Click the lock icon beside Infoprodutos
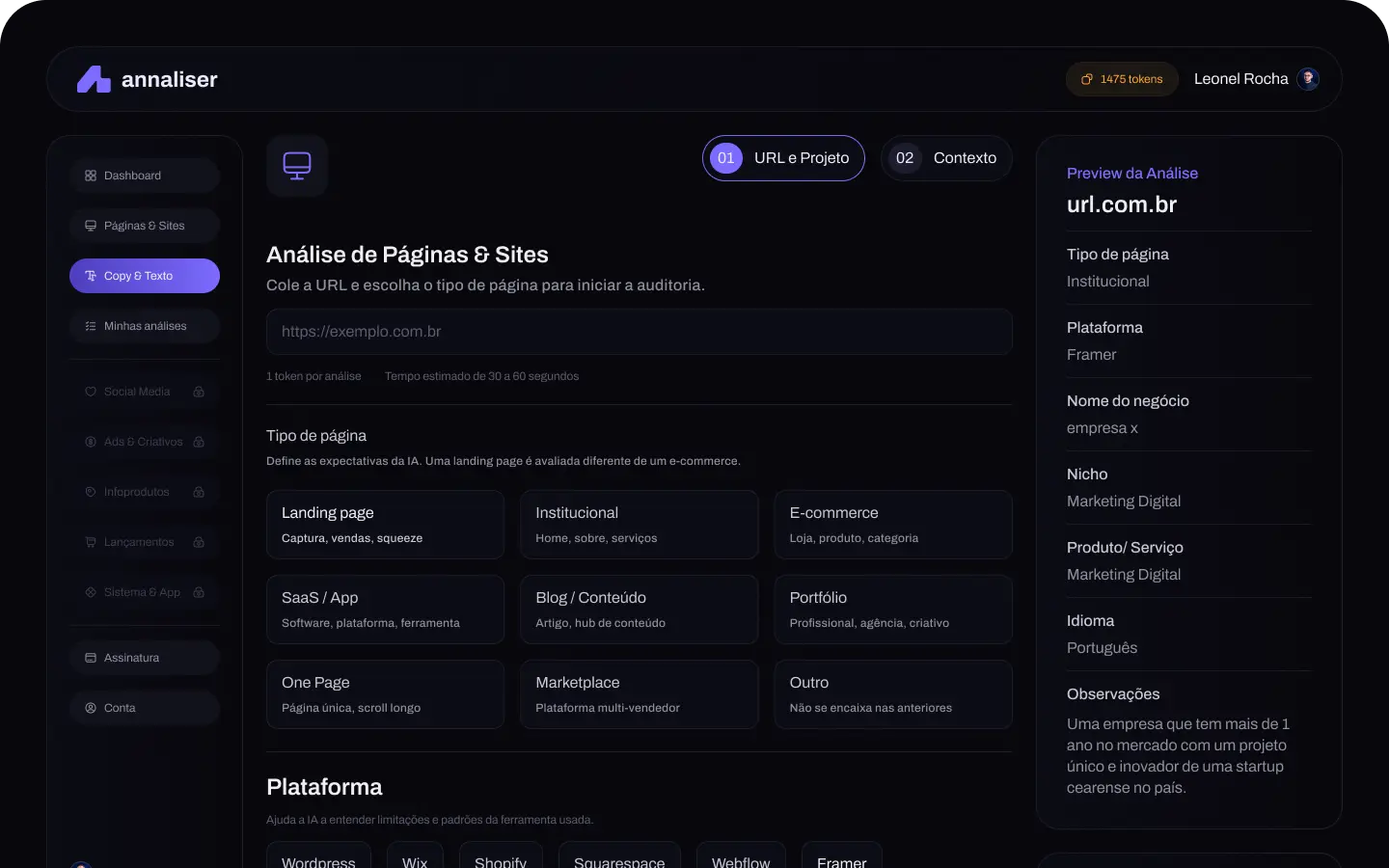Image resolution: width=1389 pixels, height=868 pixels. [x=199, y=492]
